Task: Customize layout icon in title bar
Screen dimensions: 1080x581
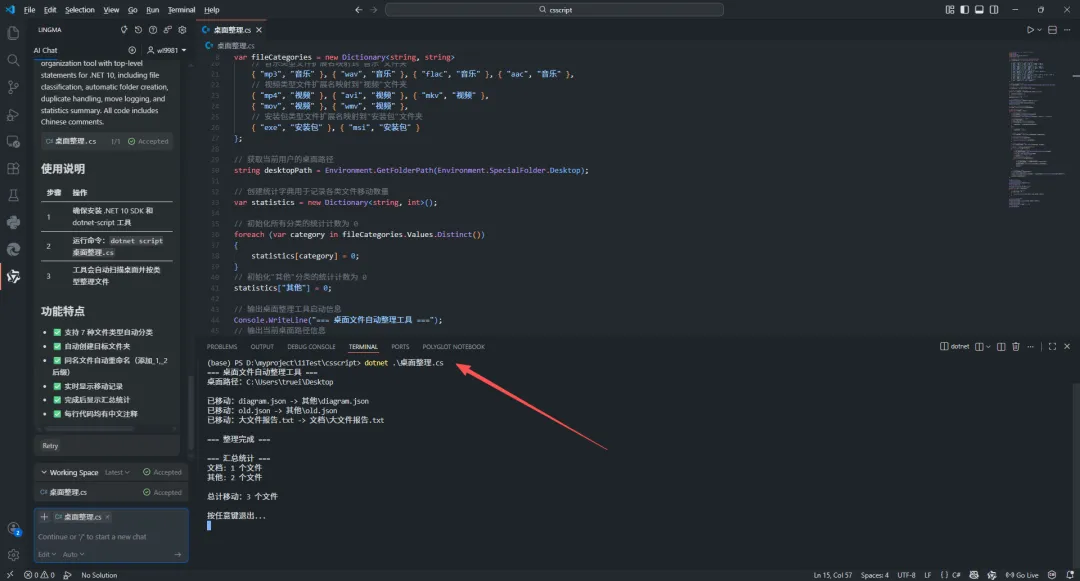Action: 950,10
